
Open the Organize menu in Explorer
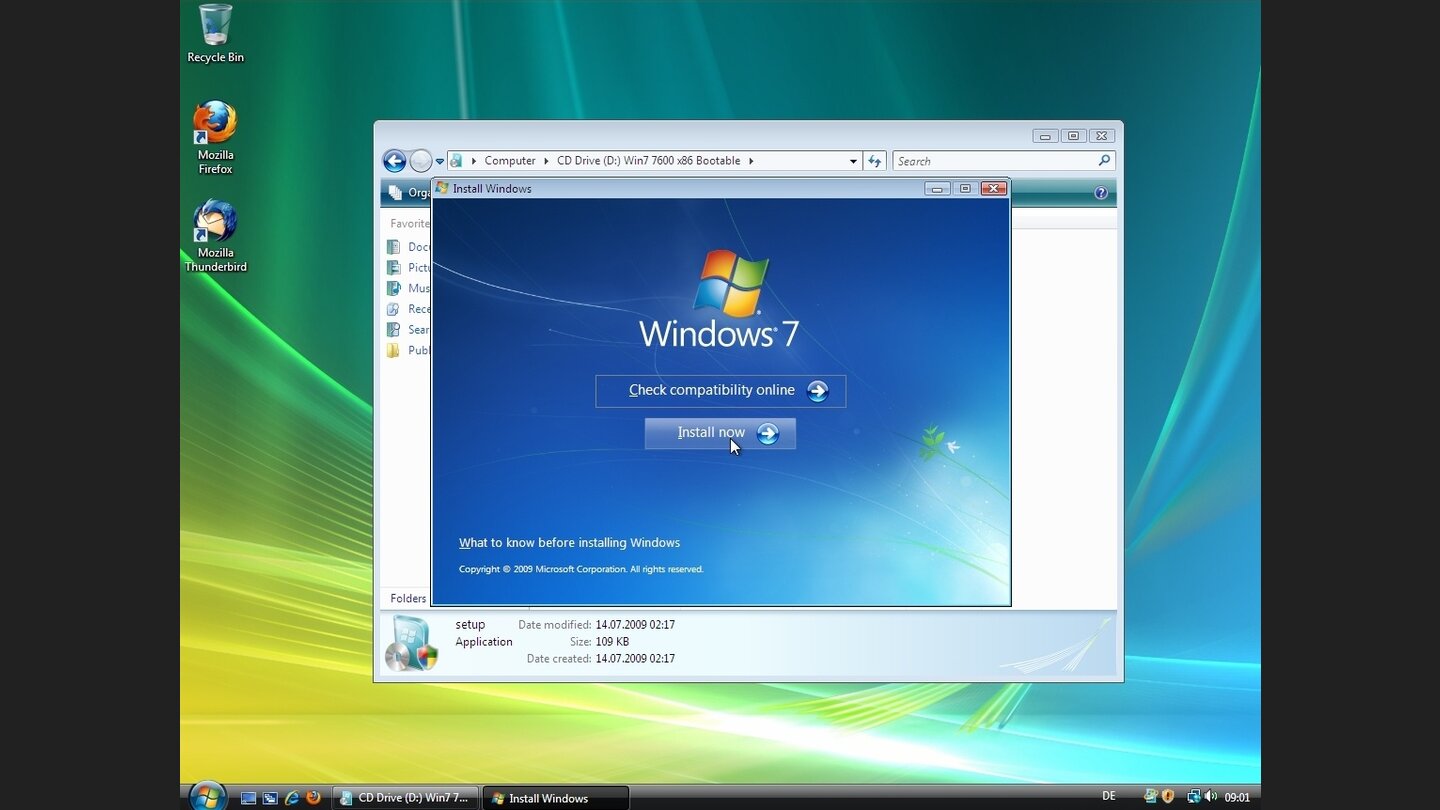pyautogui.click(x=408, y=193)
